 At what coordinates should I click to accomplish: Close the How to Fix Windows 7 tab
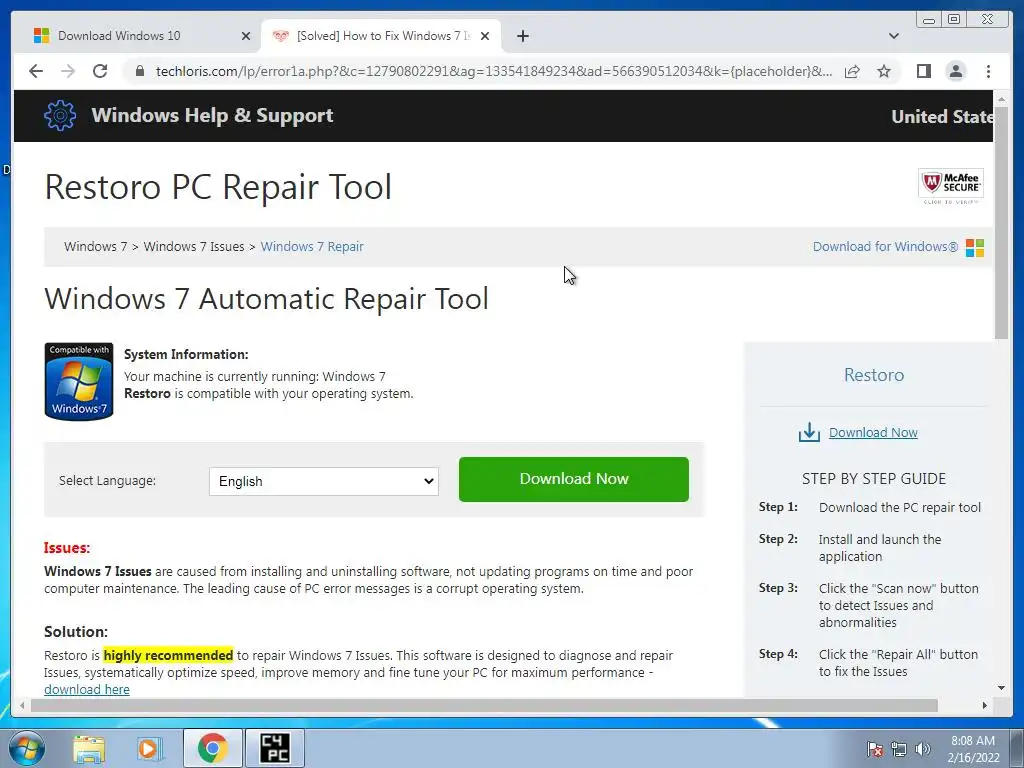coord(485,36)
